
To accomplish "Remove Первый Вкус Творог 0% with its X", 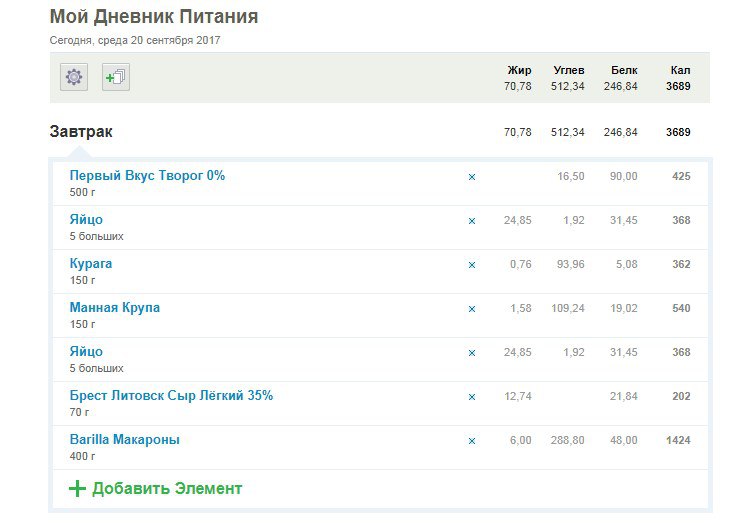I will (472, 177).
